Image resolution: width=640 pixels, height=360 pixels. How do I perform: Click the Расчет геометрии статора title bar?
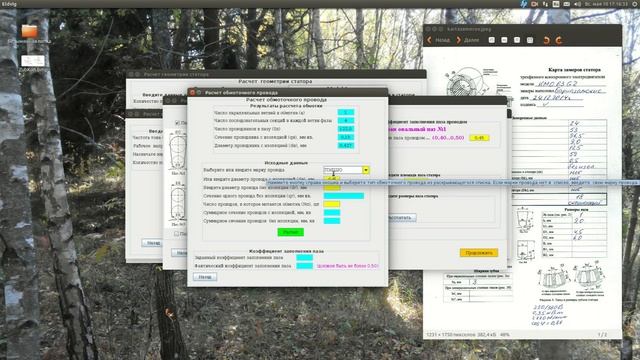click(x=276, y=74)
